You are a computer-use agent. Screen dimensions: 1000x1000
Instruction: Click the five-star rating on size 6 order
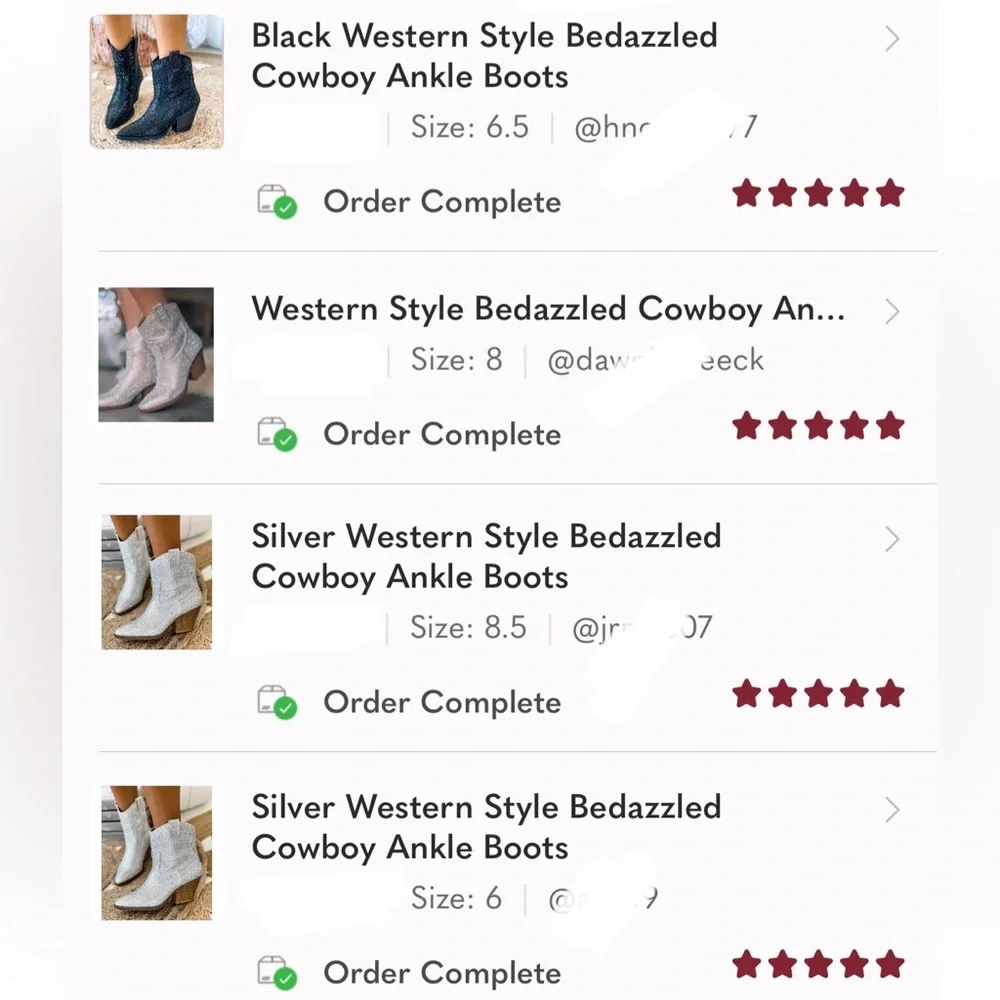pyautogui.click(x=818, y=964)
